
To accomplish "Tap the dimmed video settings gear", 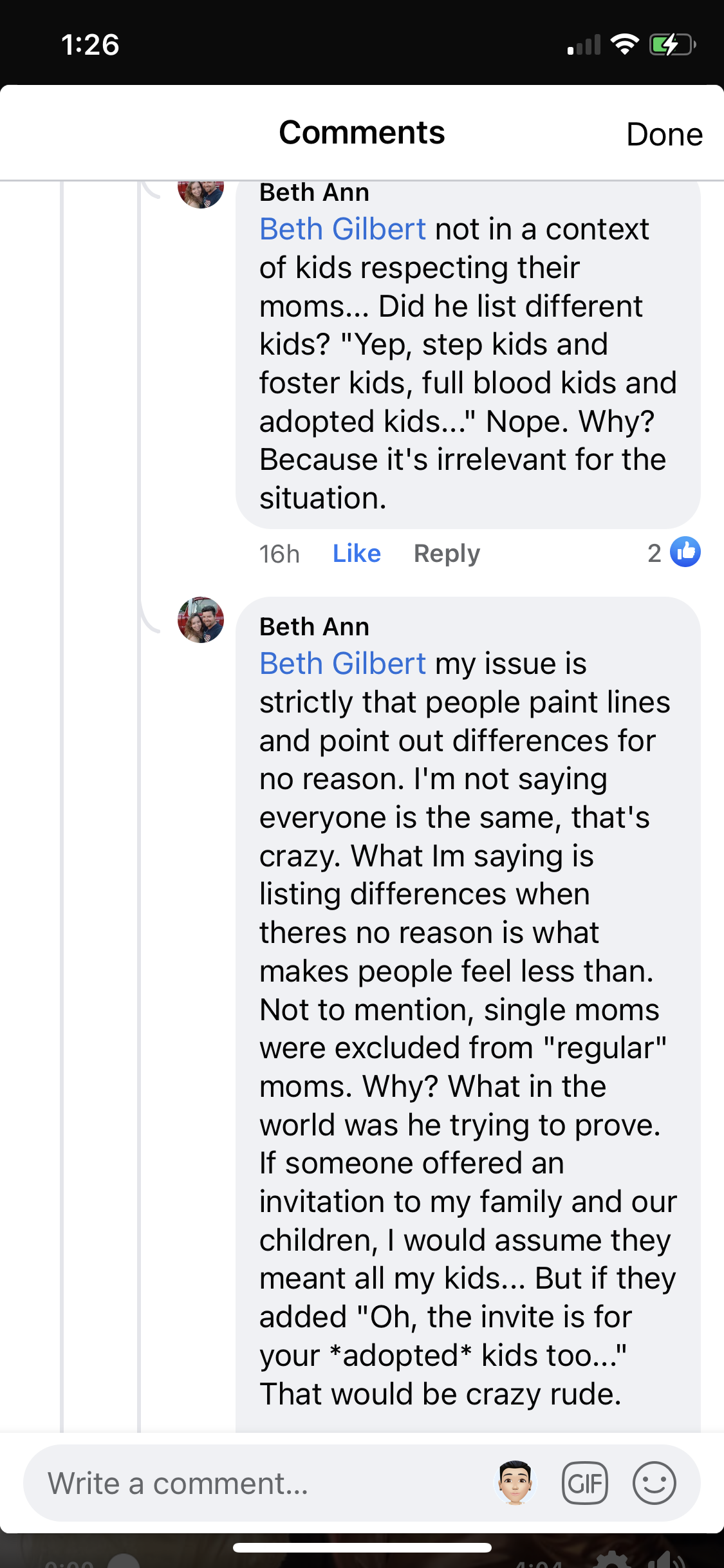I will pos(612,1560).
